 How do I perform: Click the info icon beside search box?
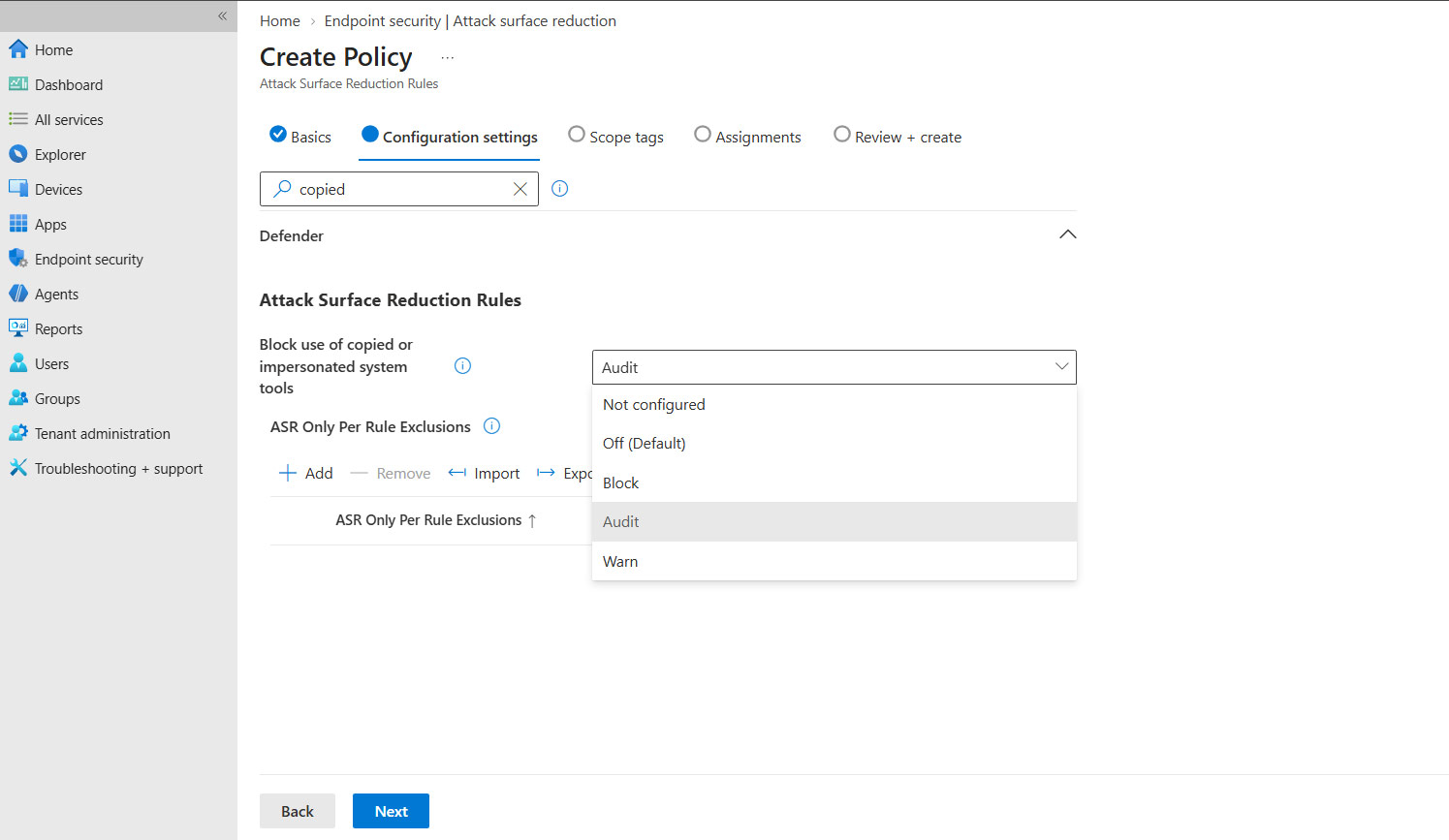pos(559,189)
